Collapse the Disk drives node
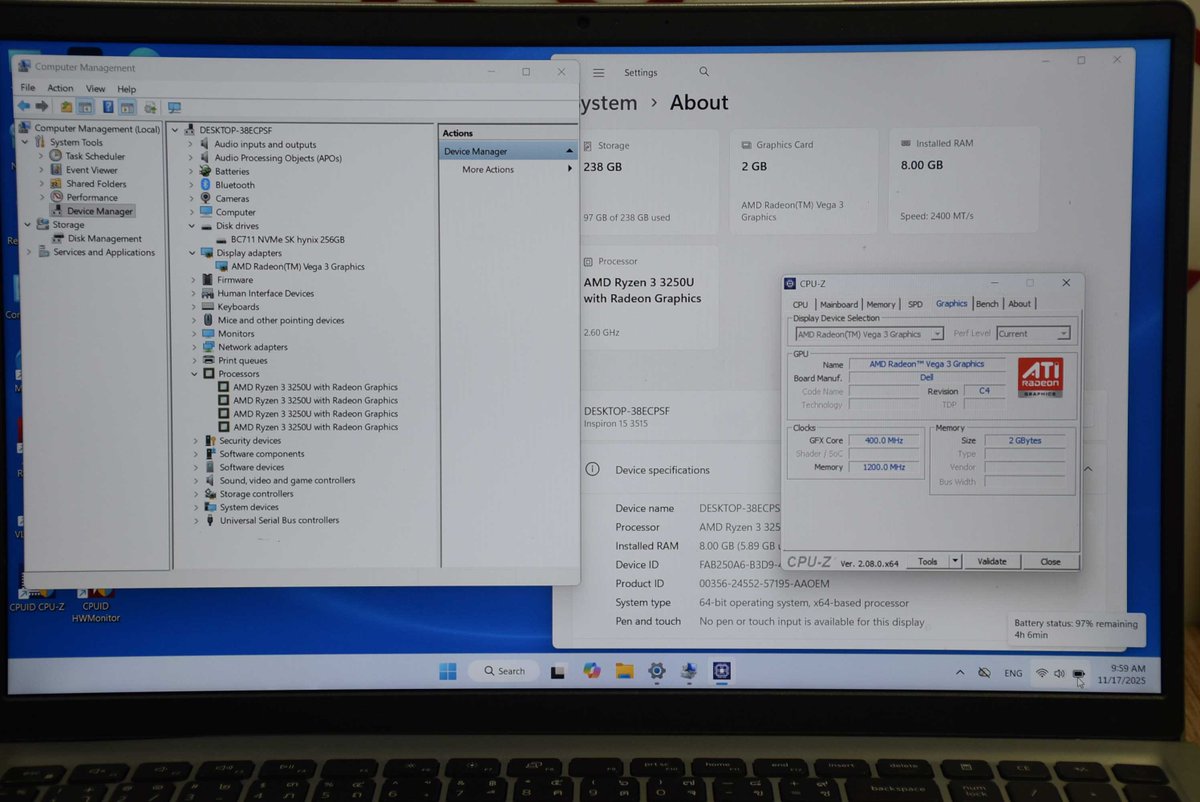 click(194, 226)
